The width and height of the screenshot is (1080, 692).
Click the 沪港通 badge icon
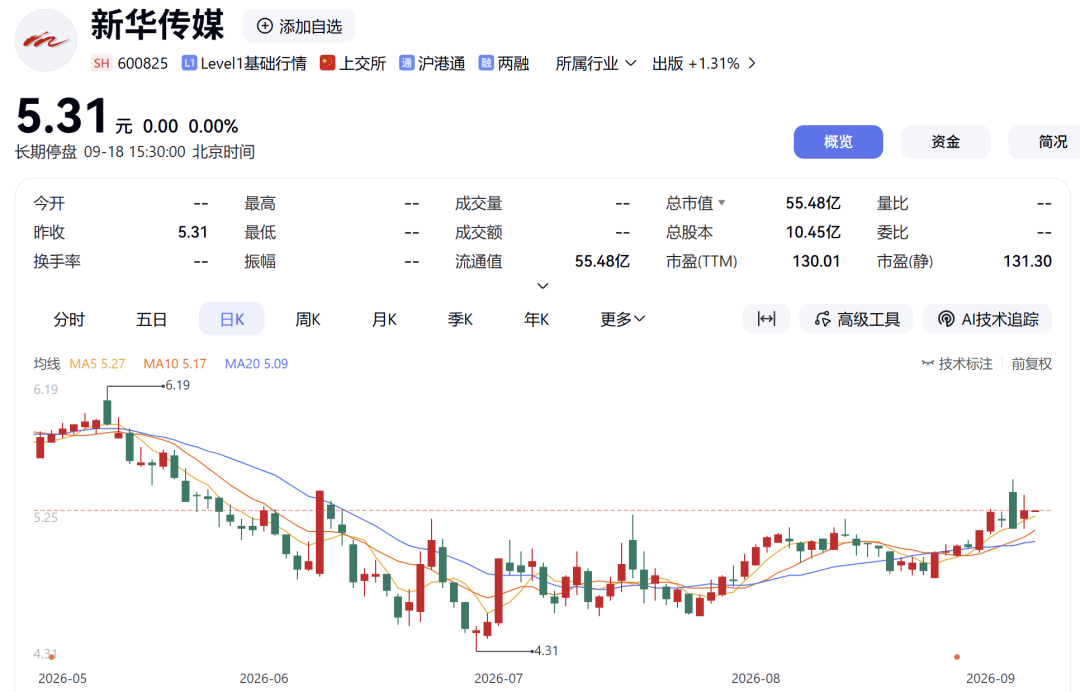(x=406, y=63)
